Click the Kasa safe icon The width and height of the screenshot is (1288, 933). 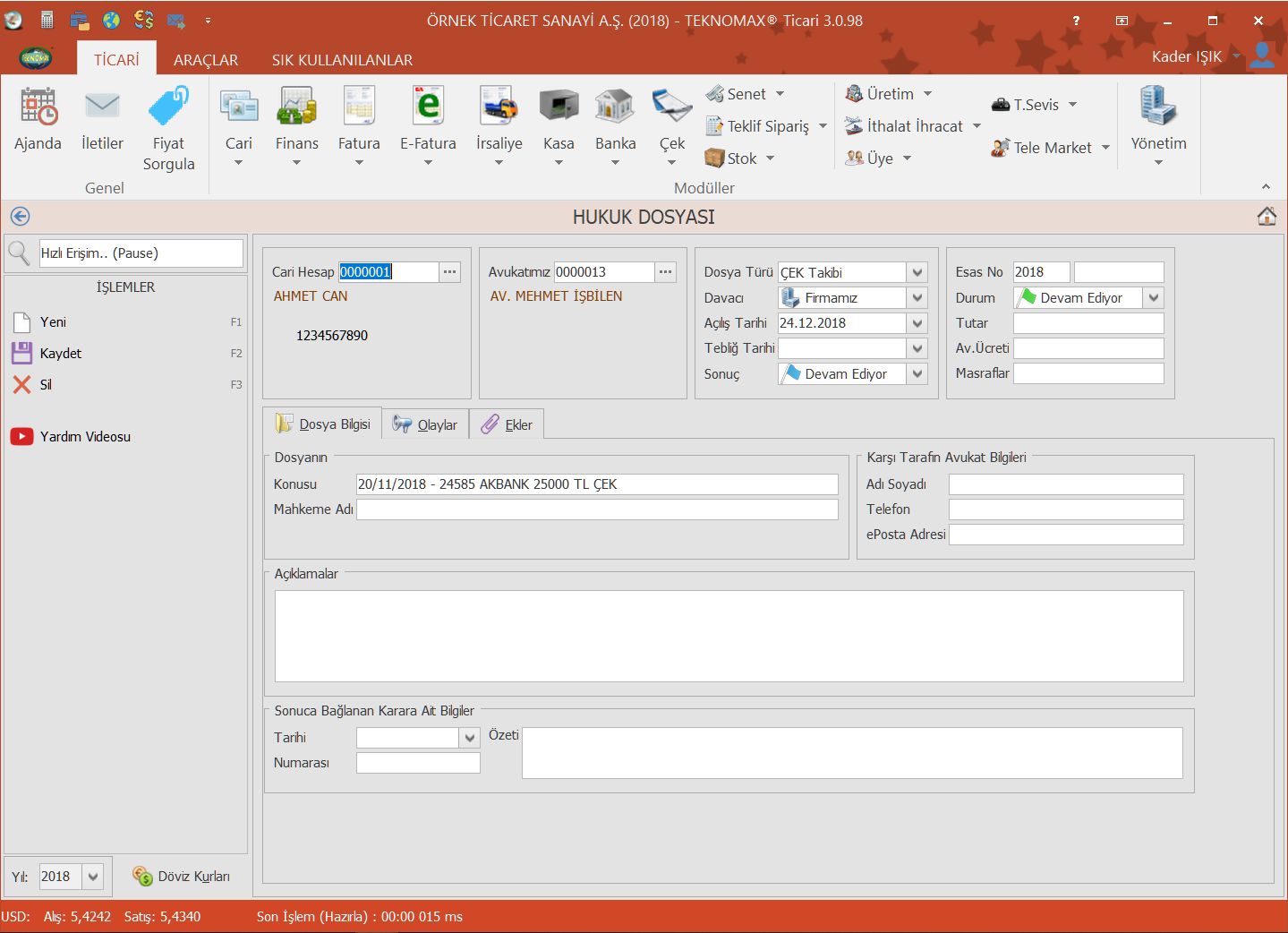(x=559, y=107)
